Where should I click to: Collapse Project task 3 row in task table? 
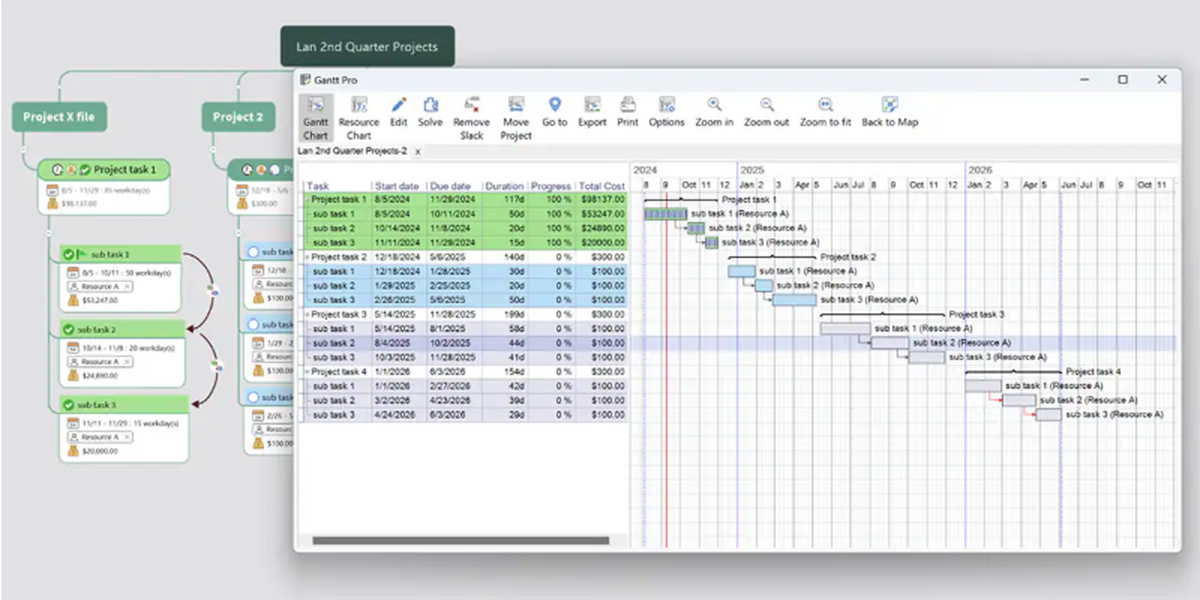click(307, 315)
